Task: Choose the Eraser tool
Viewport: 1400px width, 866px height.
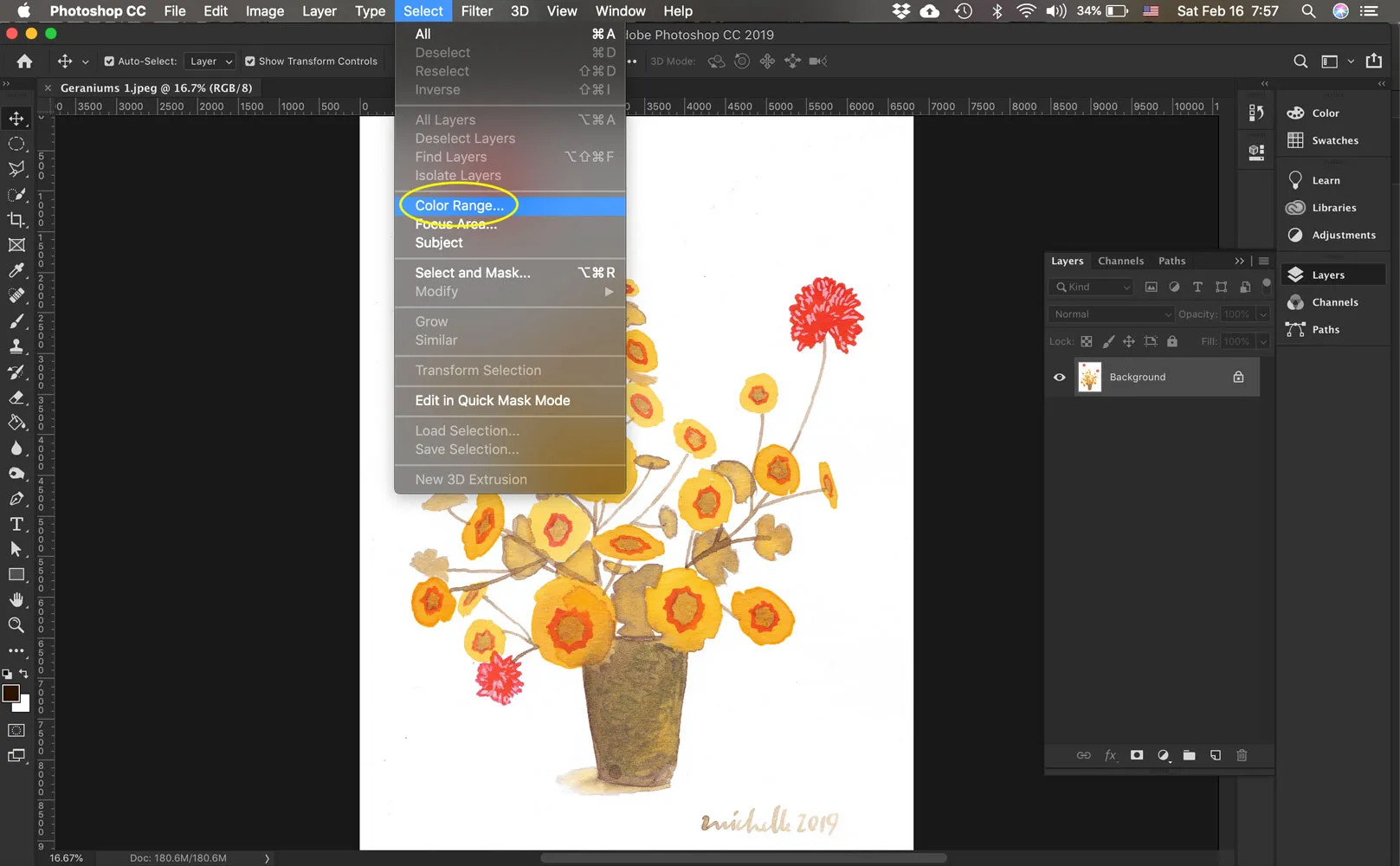Action: (16, 397)
